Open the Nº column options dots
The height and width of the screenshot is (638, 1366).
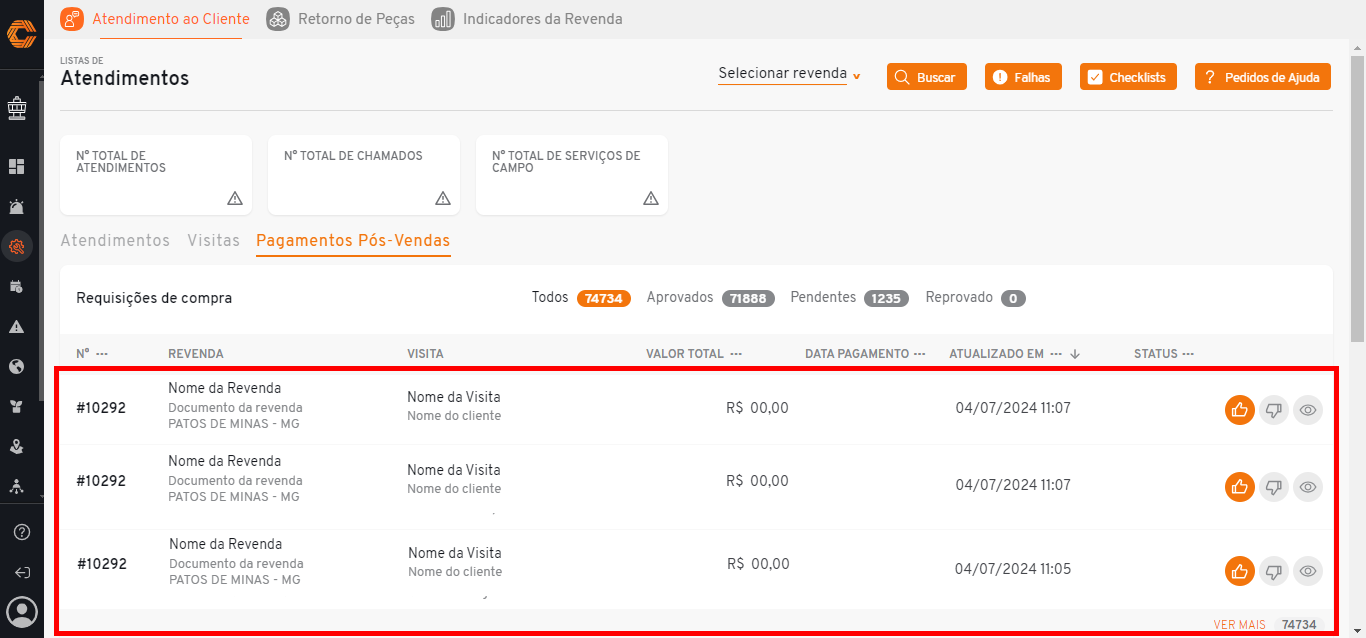click(102, 354)
